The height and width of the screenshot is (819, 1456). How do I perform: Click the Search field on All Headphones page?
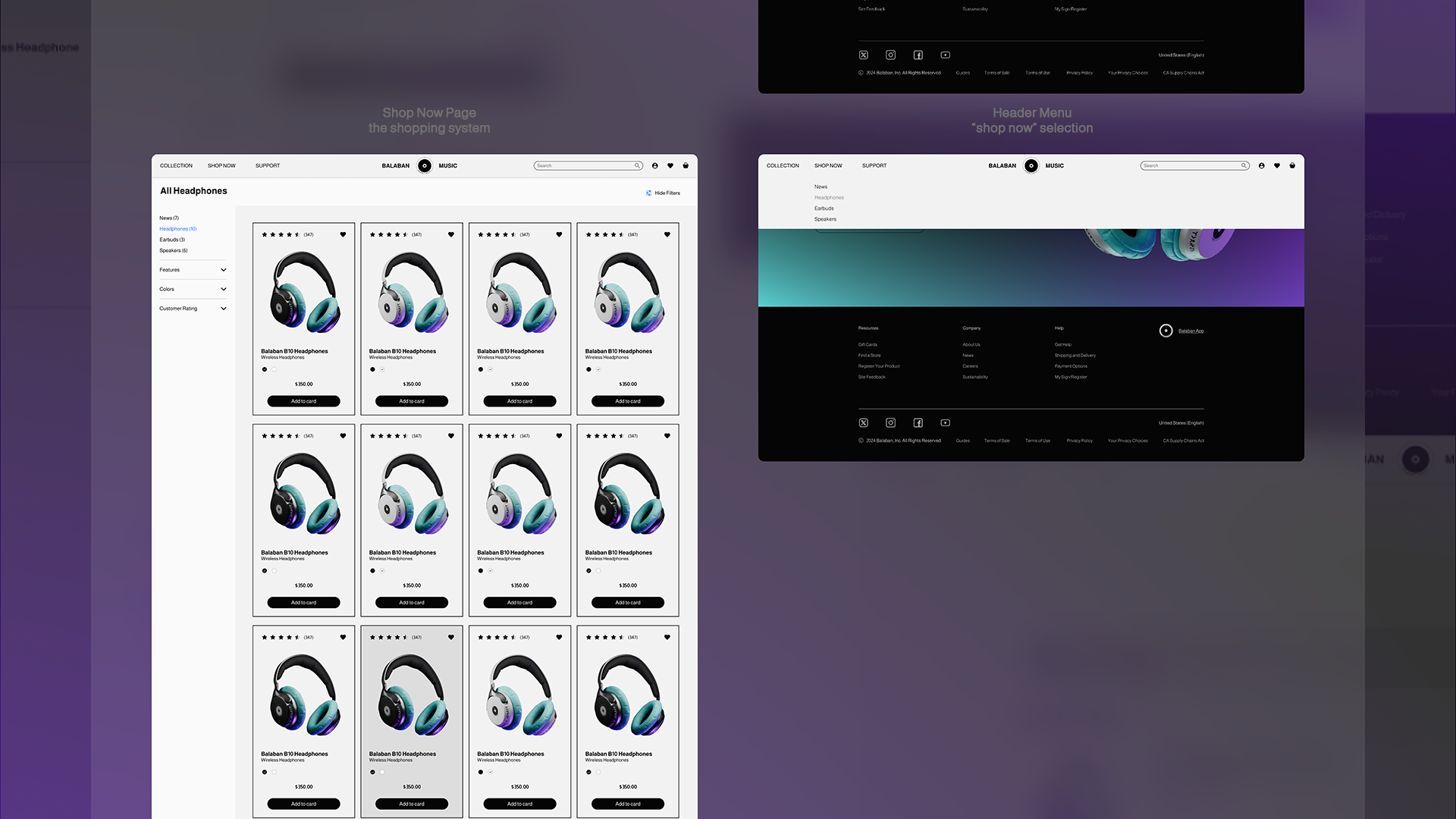(584, 165)
